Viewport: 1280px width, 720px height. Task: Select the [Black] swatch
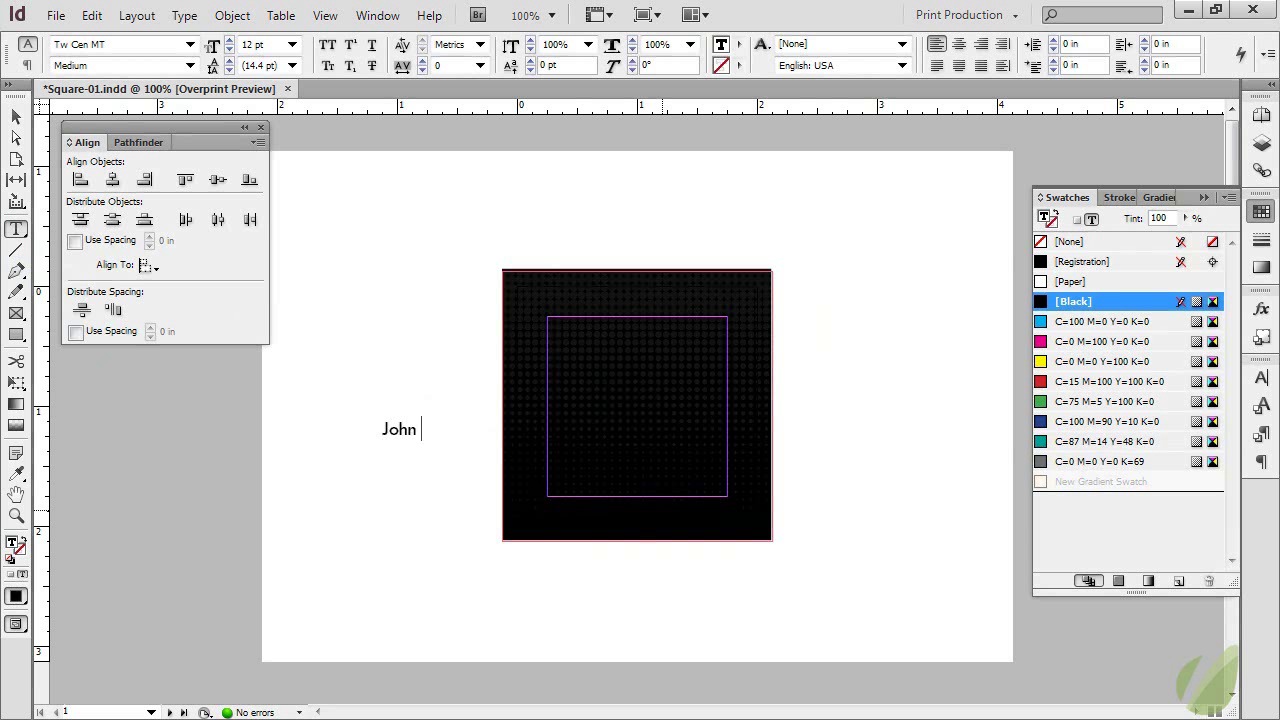1128,302
